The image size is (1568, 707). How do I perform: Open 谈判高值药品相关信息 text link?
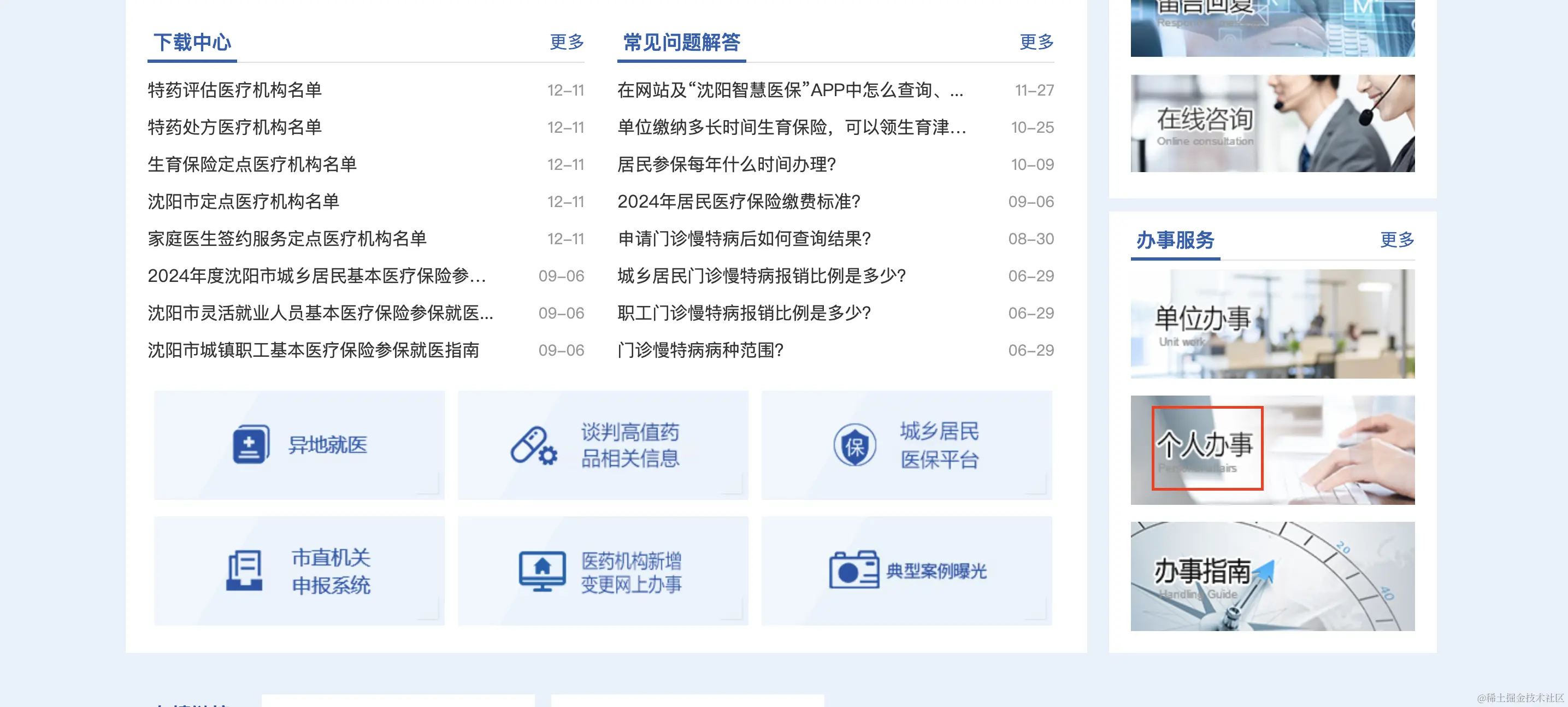tap(630, 445)
